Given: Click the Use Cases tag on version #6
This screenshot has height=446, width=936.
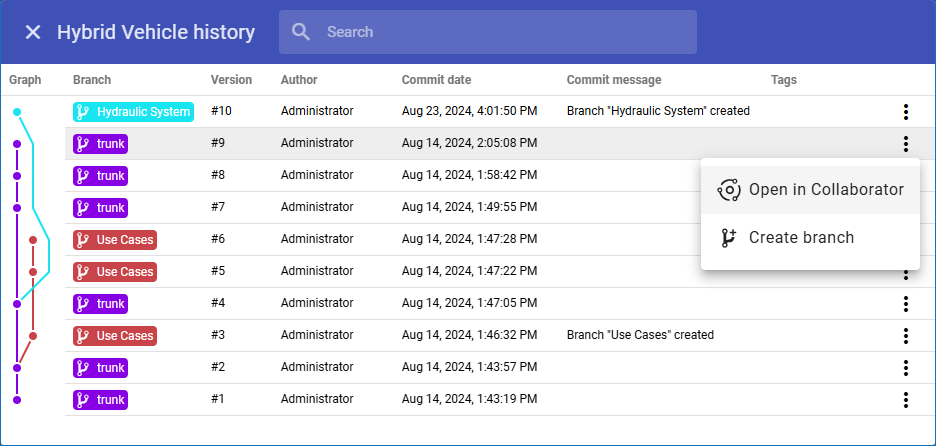Looking at the screenshot, I should pyautogui.click(x=115, y=240).
